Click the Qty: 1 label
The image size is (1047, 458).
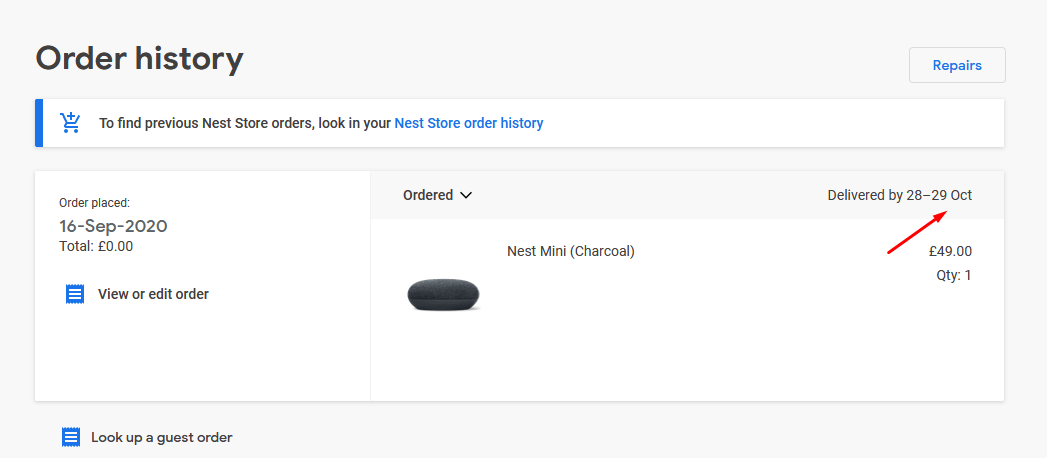tap(953, 275)
